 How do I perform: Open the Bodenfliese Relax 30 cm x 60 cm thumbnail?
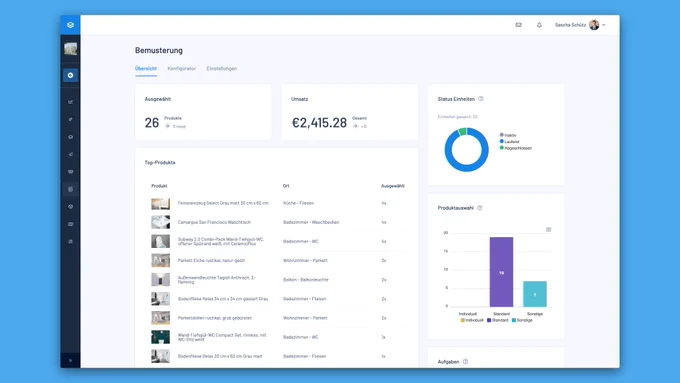160,356
